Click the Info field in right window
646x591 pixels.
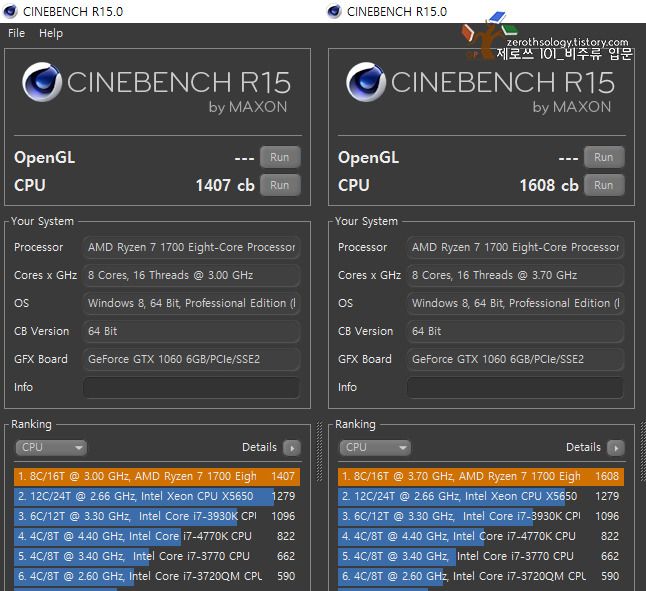(515, 387)
